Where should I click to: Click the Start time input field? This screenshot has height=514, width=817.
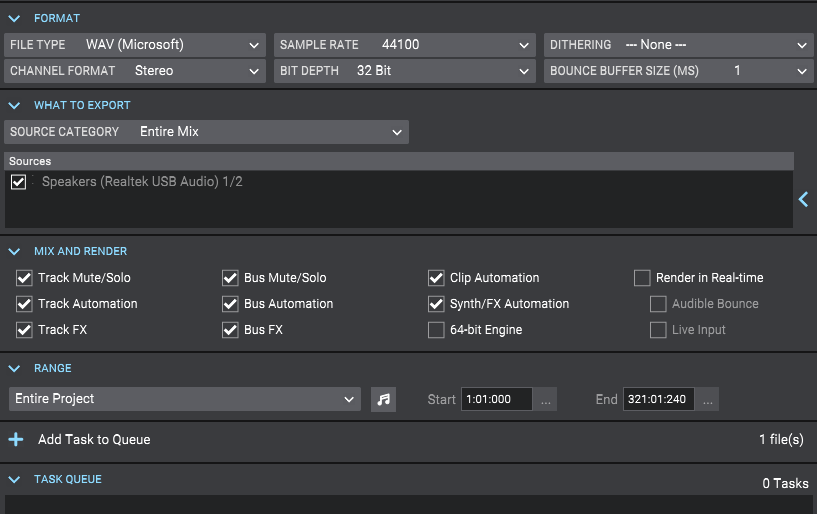[497, 399]
